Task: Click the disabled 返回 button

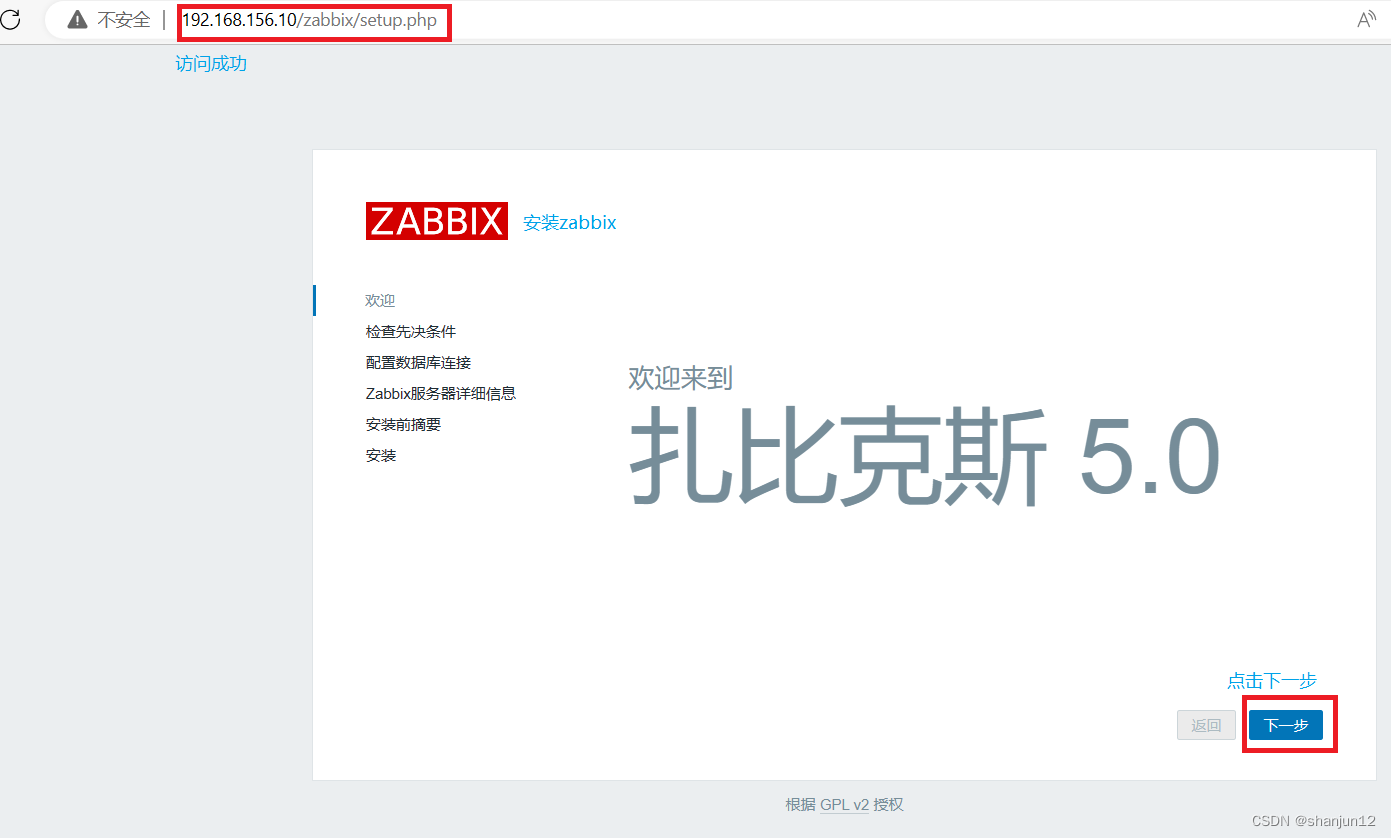Action: [1206, 725]
